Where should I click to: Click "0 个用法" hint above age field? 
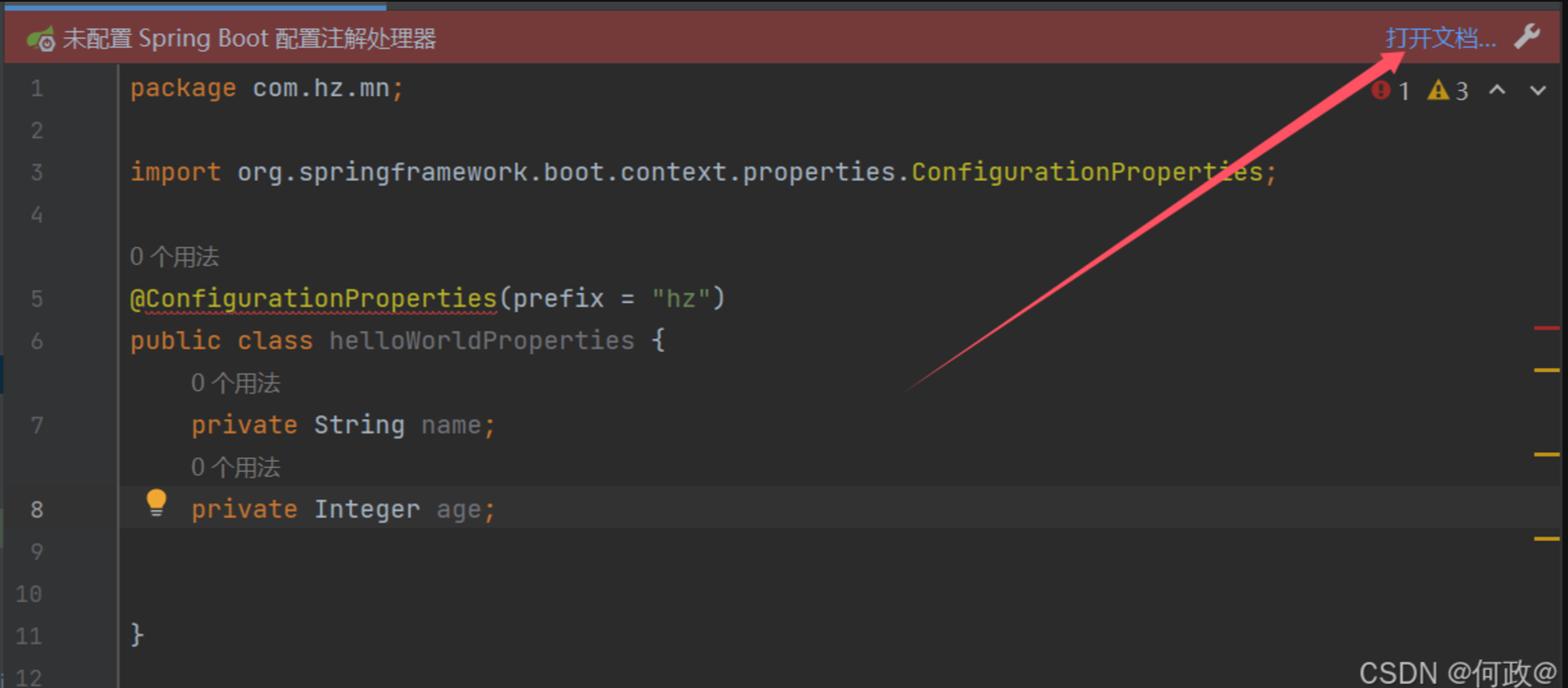[x=236, y=467]
